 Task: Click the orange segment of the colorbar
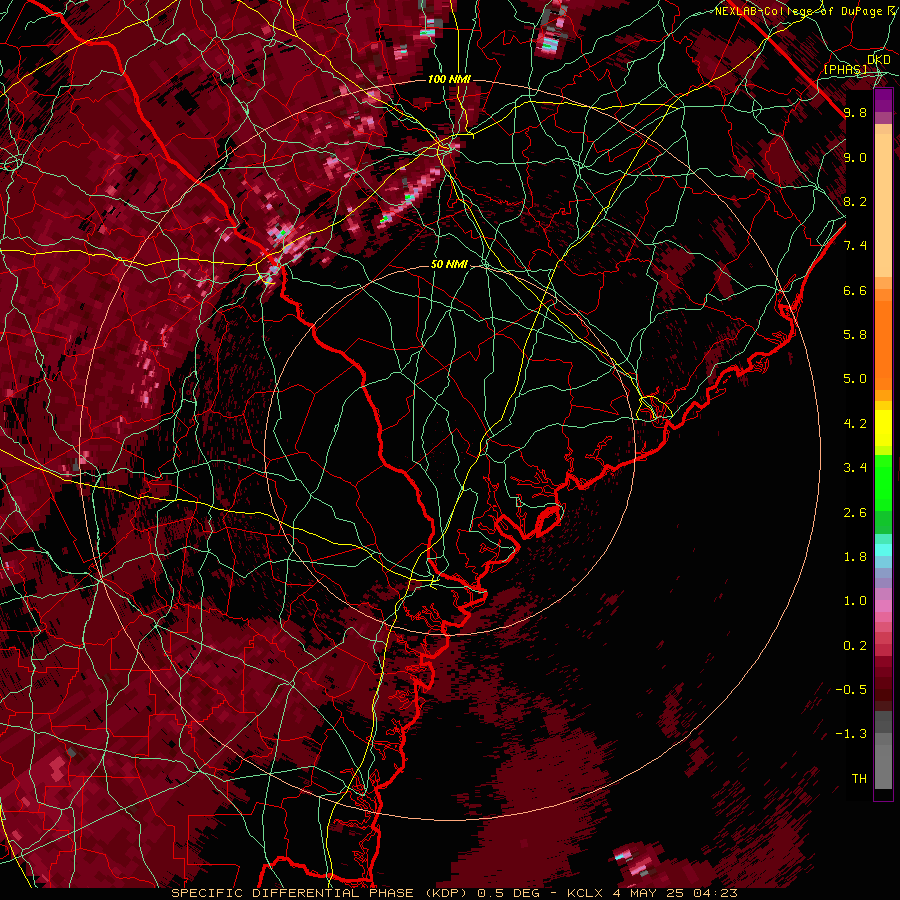coord(883,344)
